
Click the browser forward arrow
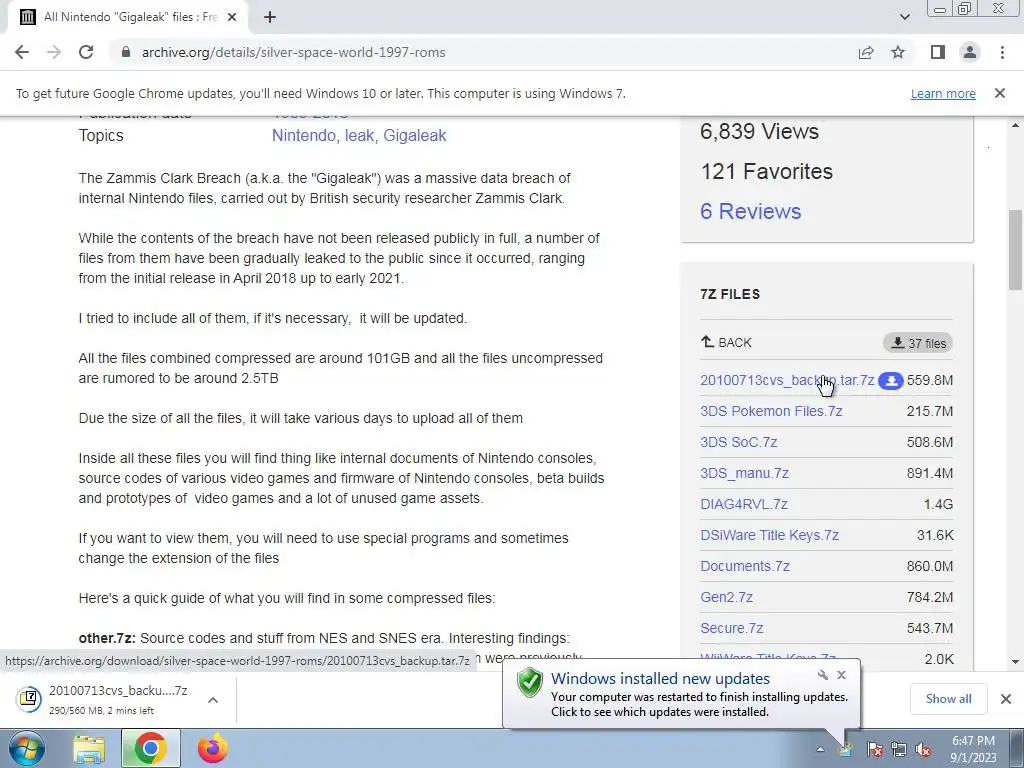coord(54,52)
